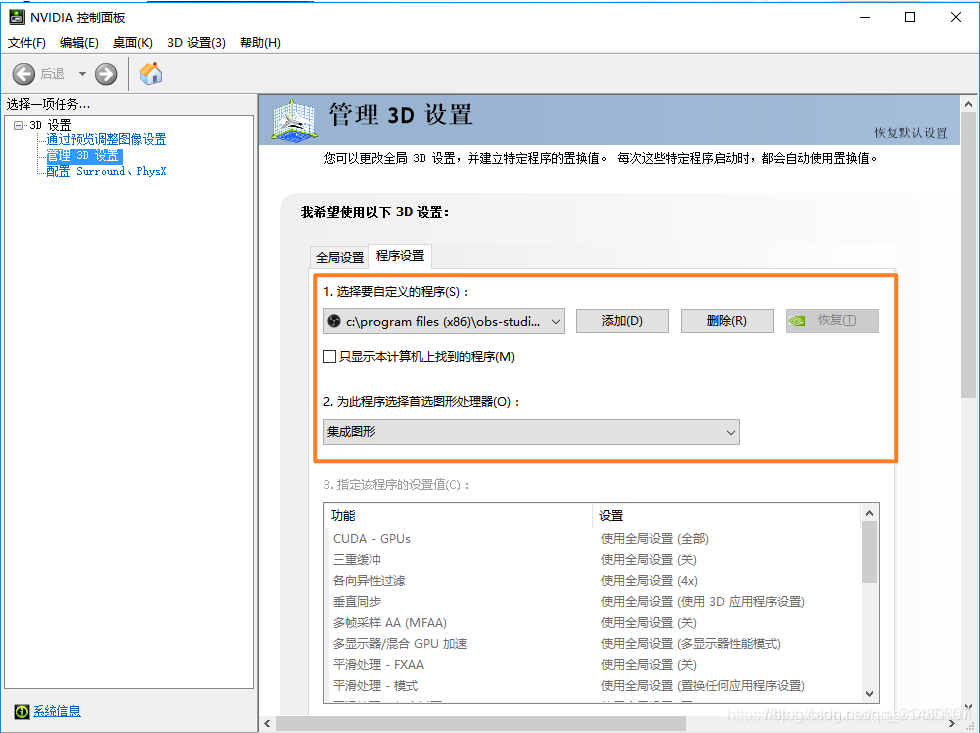Click 使用全局设置 (使用 3D 应用程序设置) value
This screenshot has height=733, width=980.
[x=702, y=602]
